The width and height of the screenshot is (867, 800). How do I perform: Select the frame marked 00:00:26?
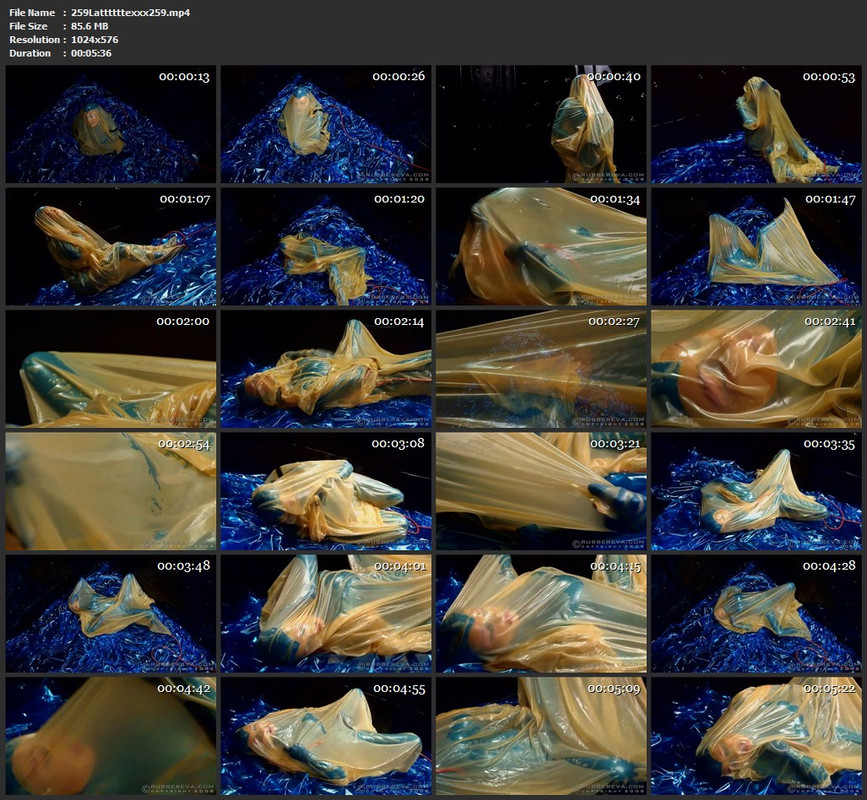(x=326, y=124)
